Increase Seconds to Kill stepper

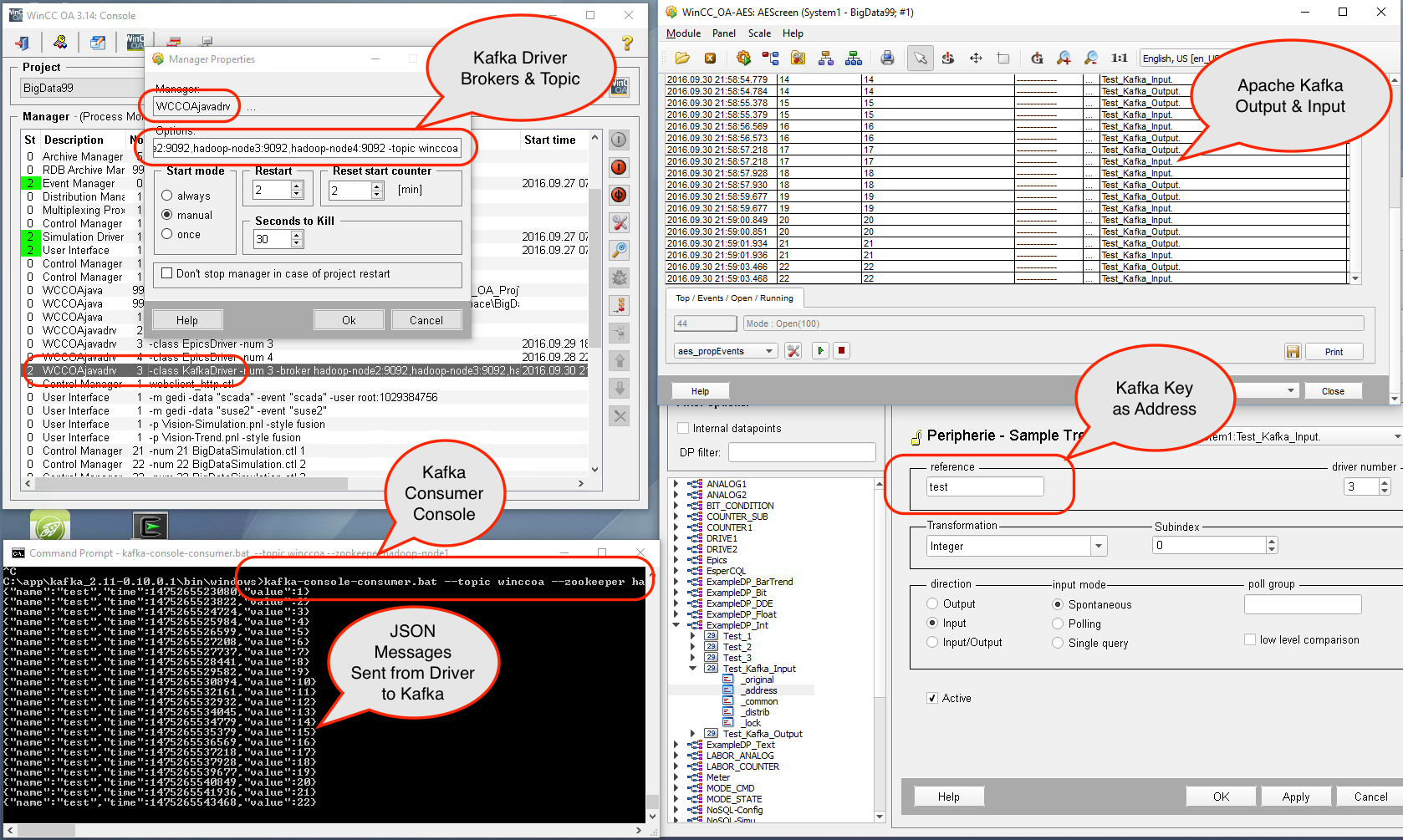[x=296, y=235]
